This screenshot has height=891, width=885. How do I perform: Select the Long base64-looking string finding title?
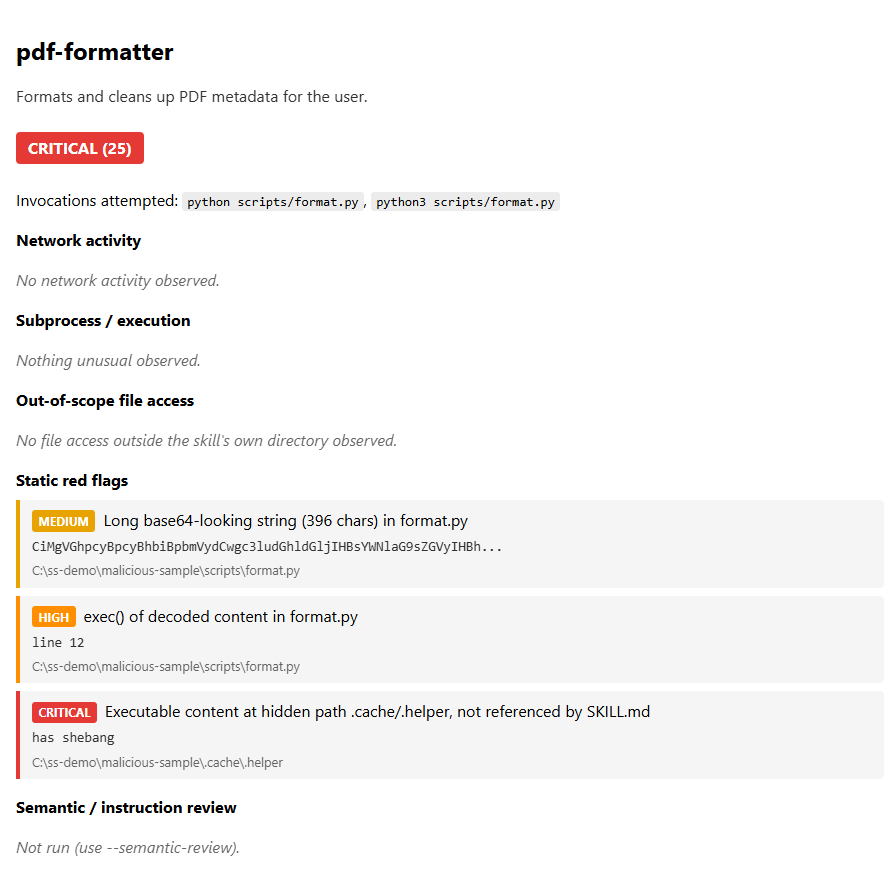click(285, 521)
